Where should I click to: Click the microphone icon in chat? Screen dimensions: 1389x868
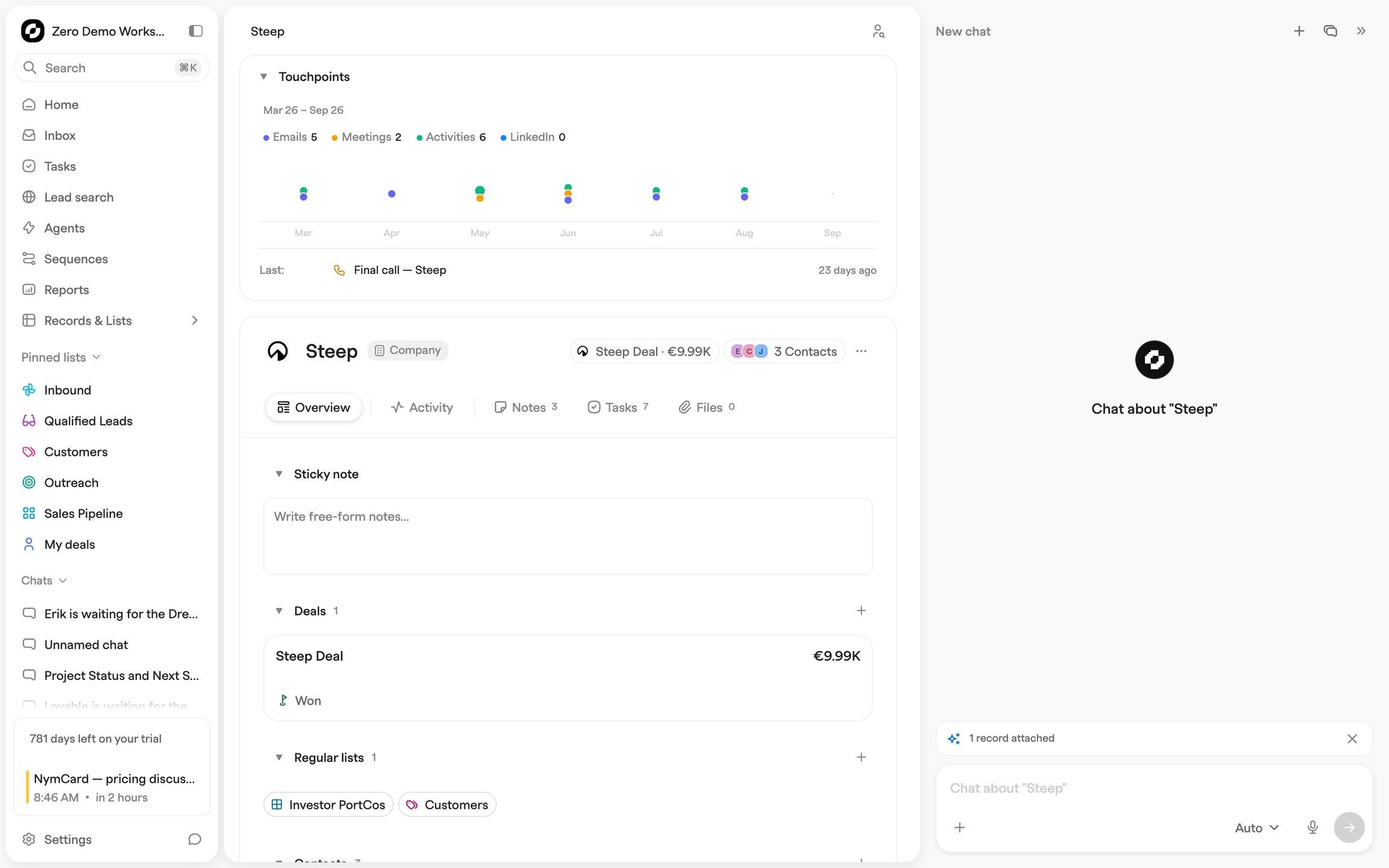1312,828
